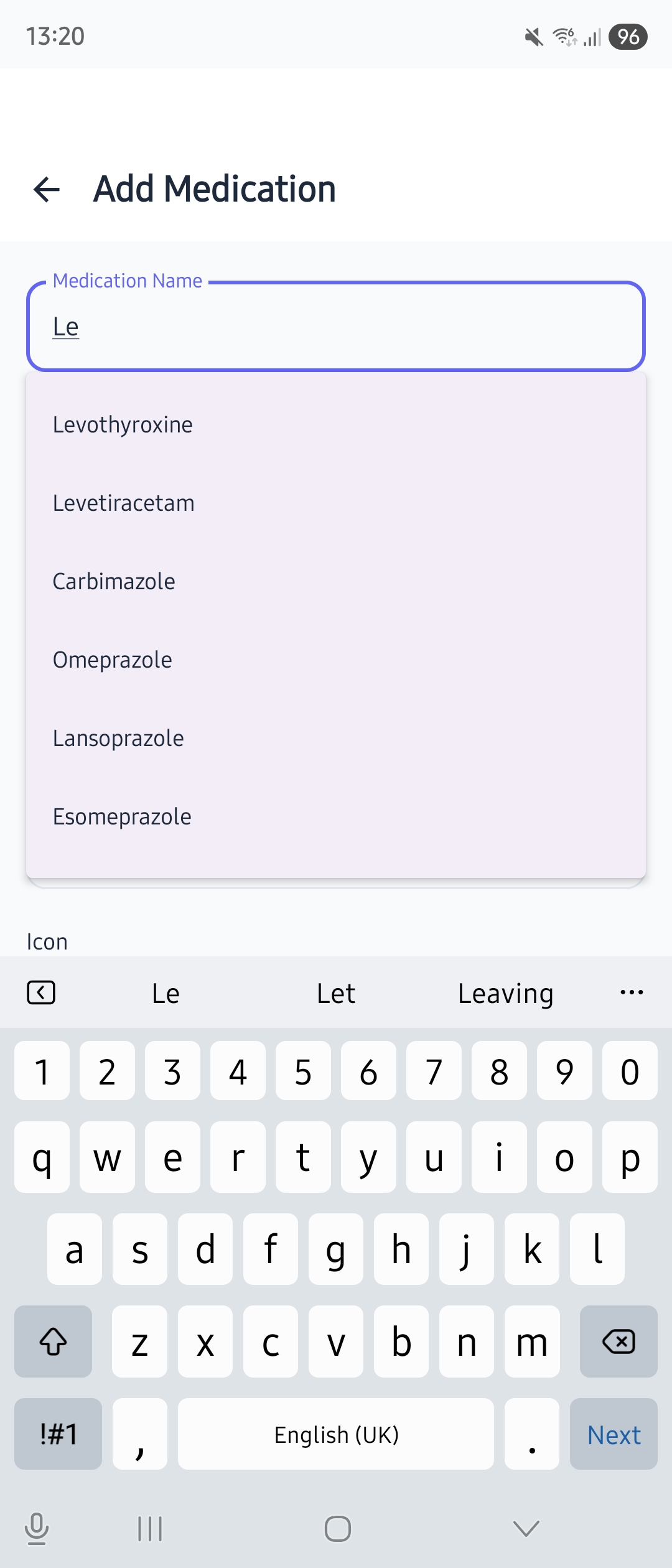Tap the Next button on the keyboard
The image size is (672, 1568).
tap(614, 1434)
